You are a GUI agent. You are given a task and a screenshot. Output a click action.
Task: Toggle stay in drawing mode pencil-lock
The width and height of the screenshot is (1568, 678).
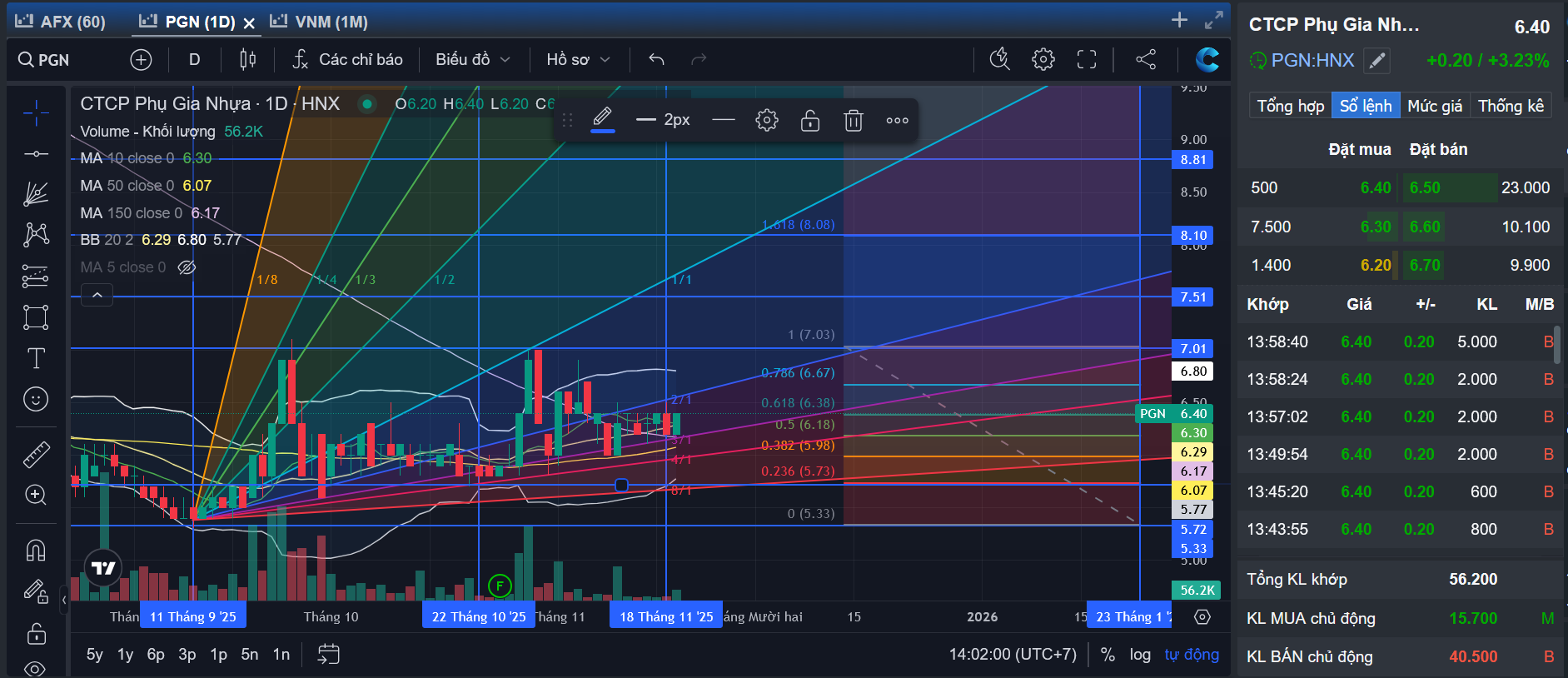[36, 591]
